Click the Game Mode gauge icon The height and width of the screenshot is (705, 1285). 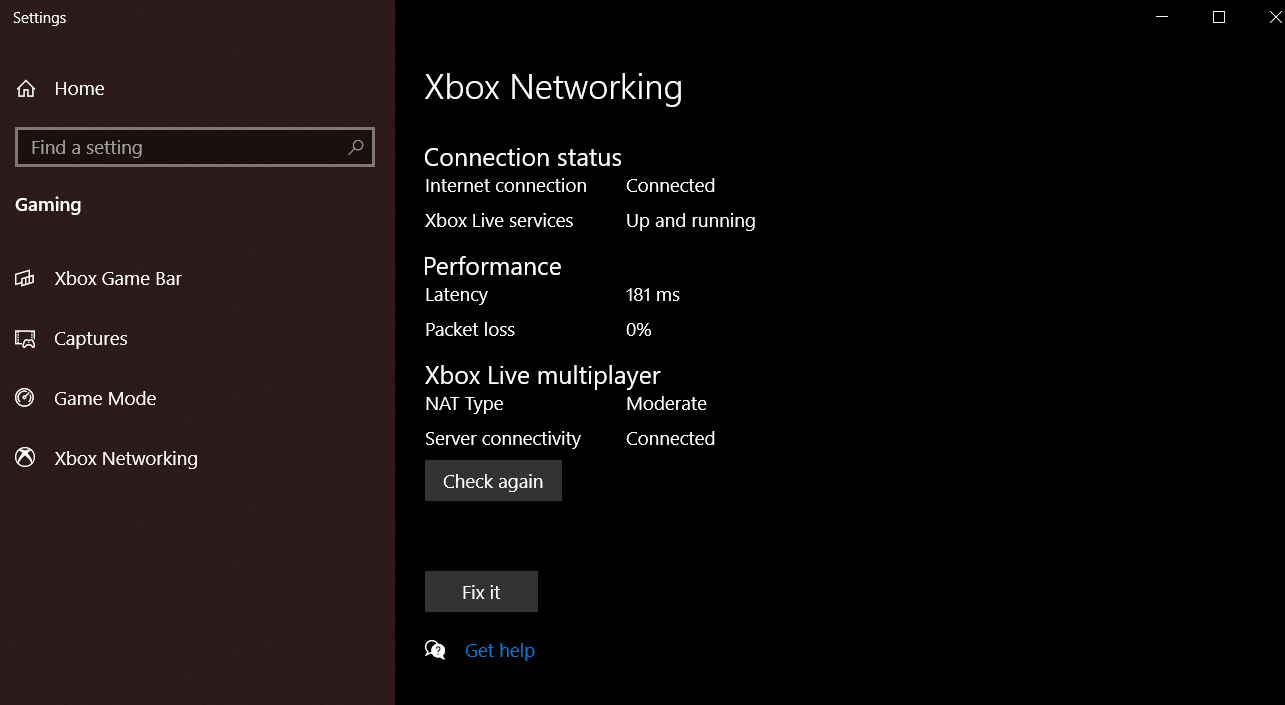click(25, 398)
